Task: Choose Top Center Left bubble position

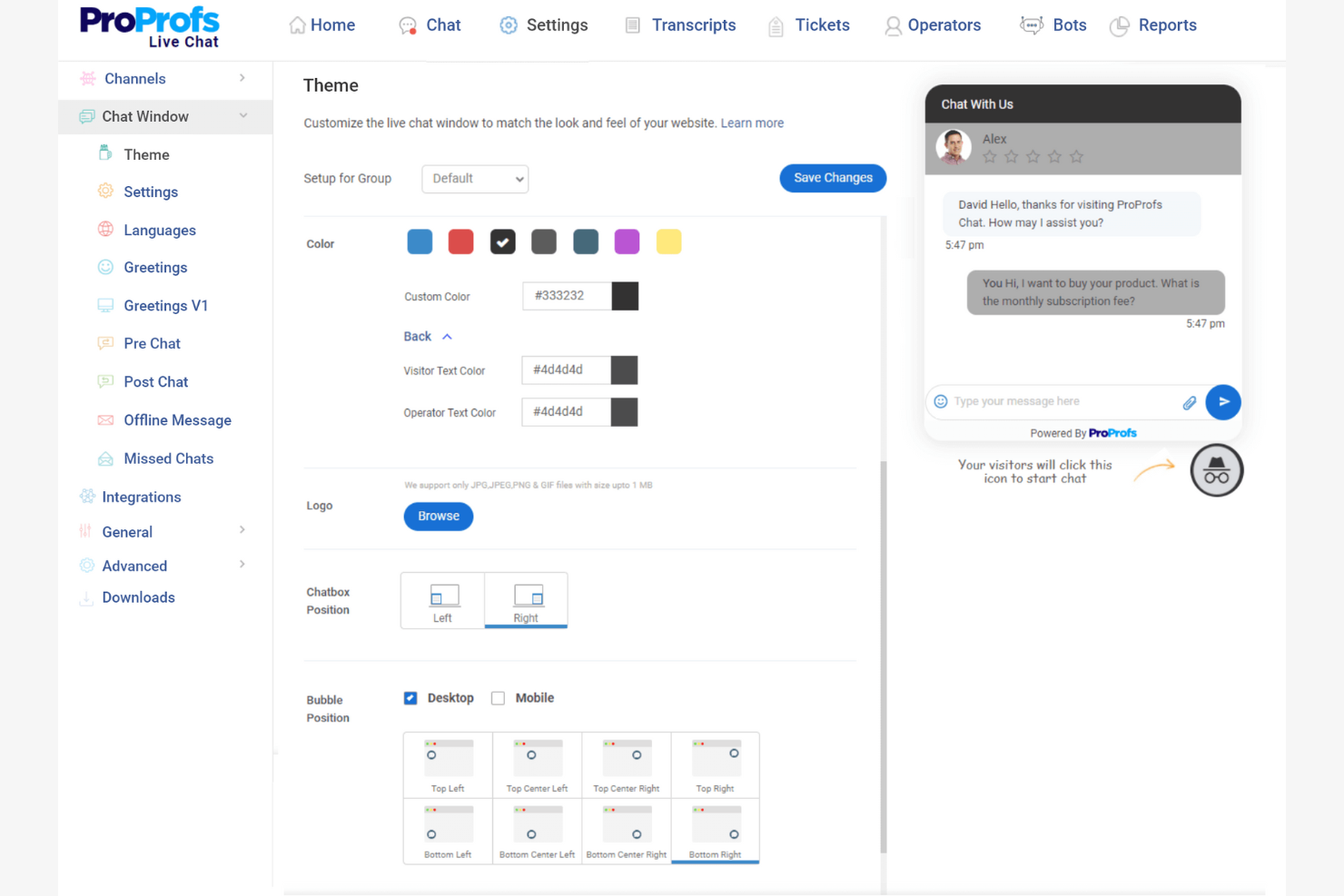Action: tap(537, 765)
